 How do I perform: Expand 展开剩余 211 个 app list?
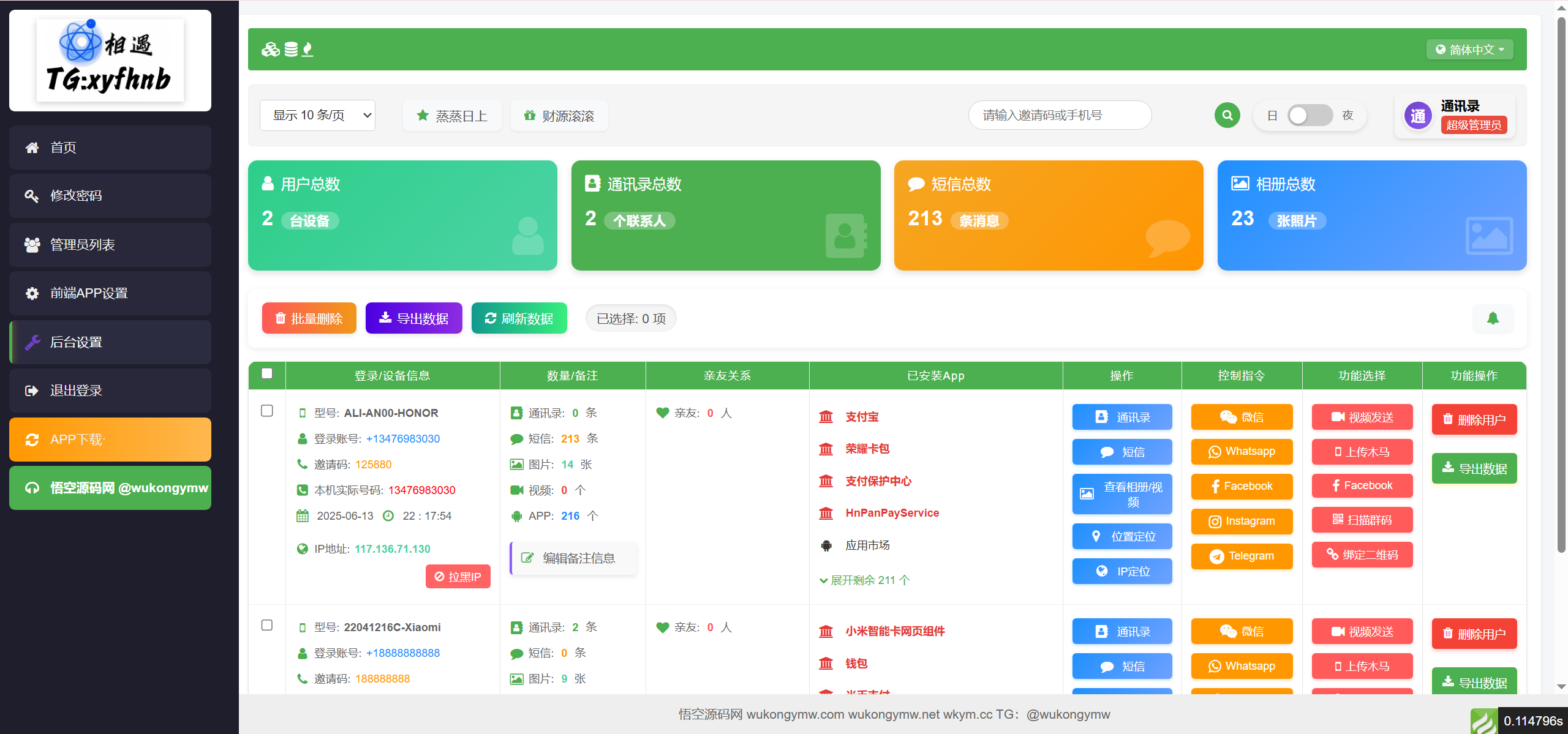tap(865, 580)
